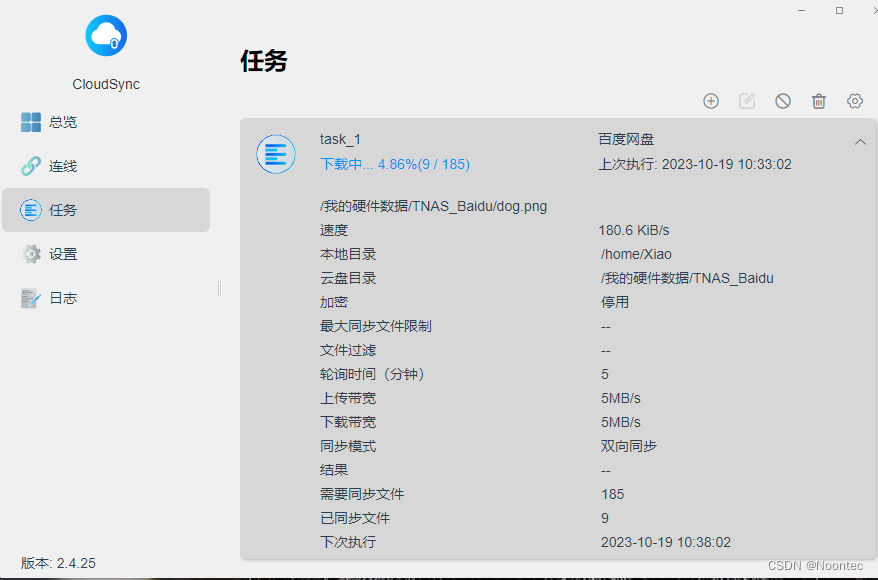Click the /home/Xiao local directory value
The image size is (878, 580).
coord(636,254)
